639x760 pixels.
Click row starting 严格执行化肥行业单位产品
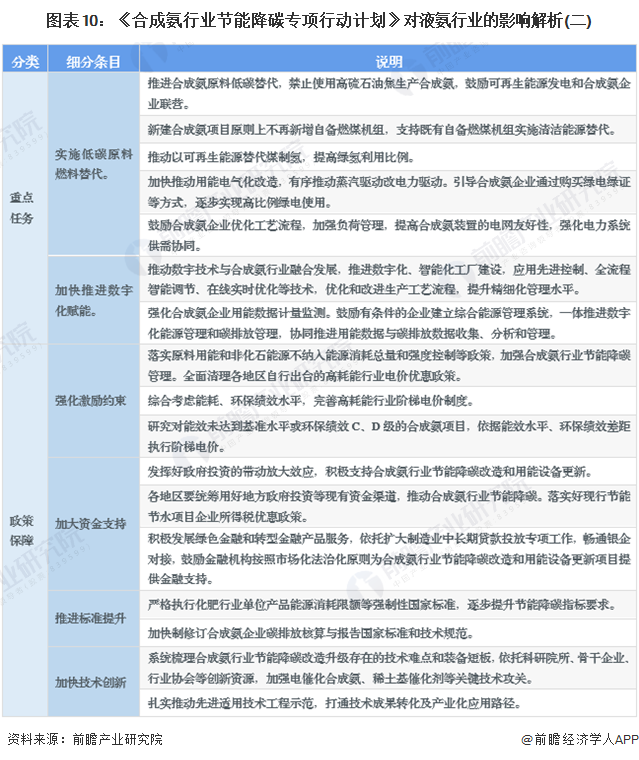(x=388, y=605)
